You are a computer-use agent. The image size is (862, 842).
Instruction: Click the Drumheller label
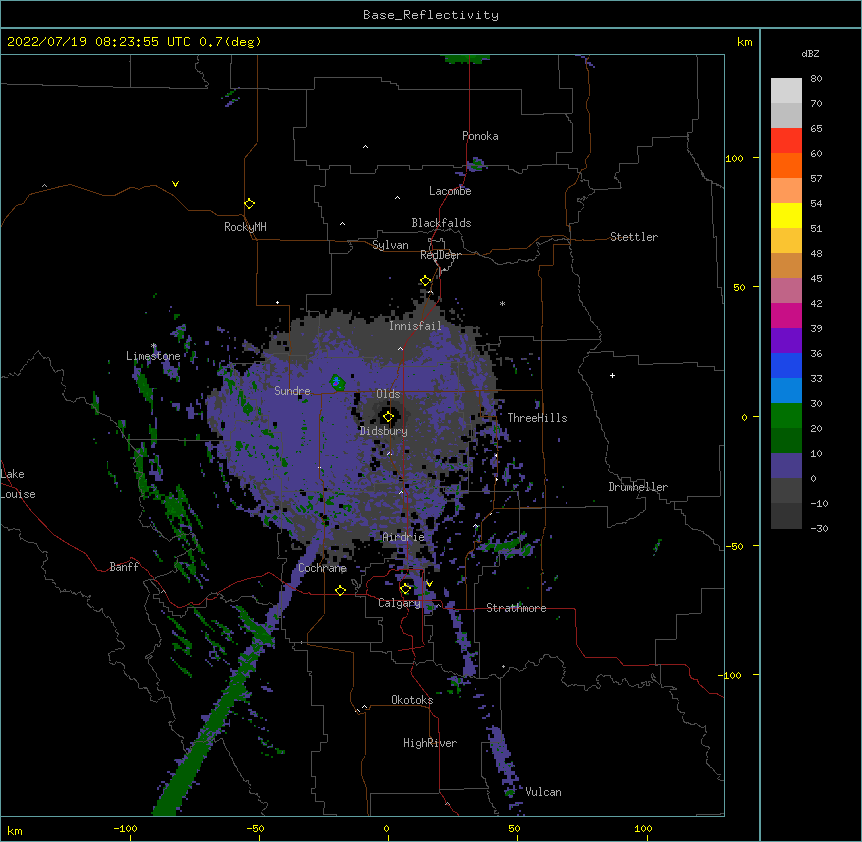pos(638,487)
